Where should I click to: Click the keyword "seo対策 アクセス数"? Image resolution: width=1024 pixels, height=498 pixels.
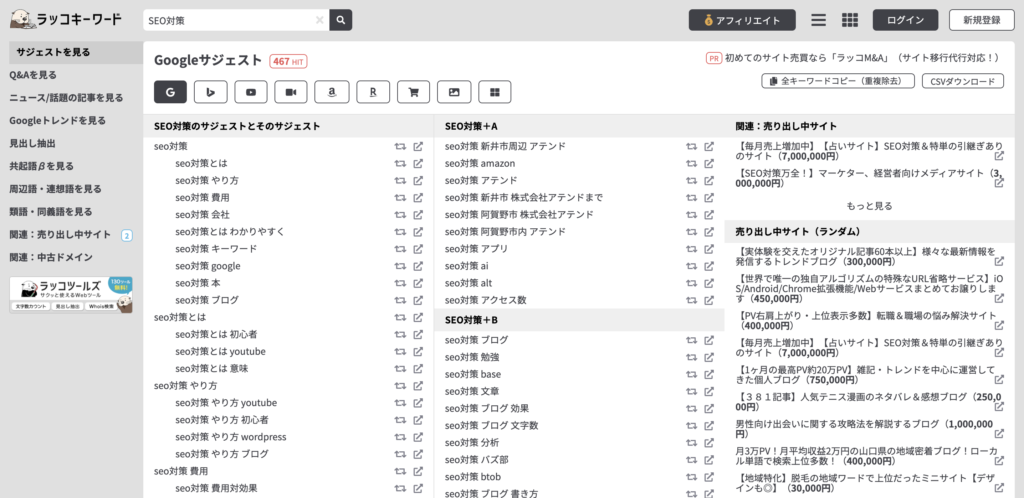486,300
